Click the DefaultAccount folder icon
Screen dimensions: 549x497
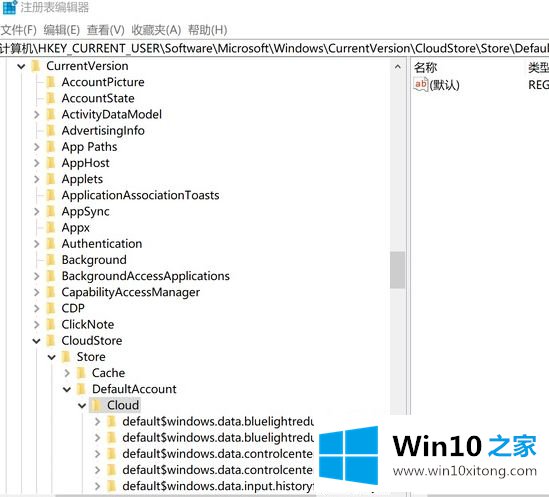82,389
